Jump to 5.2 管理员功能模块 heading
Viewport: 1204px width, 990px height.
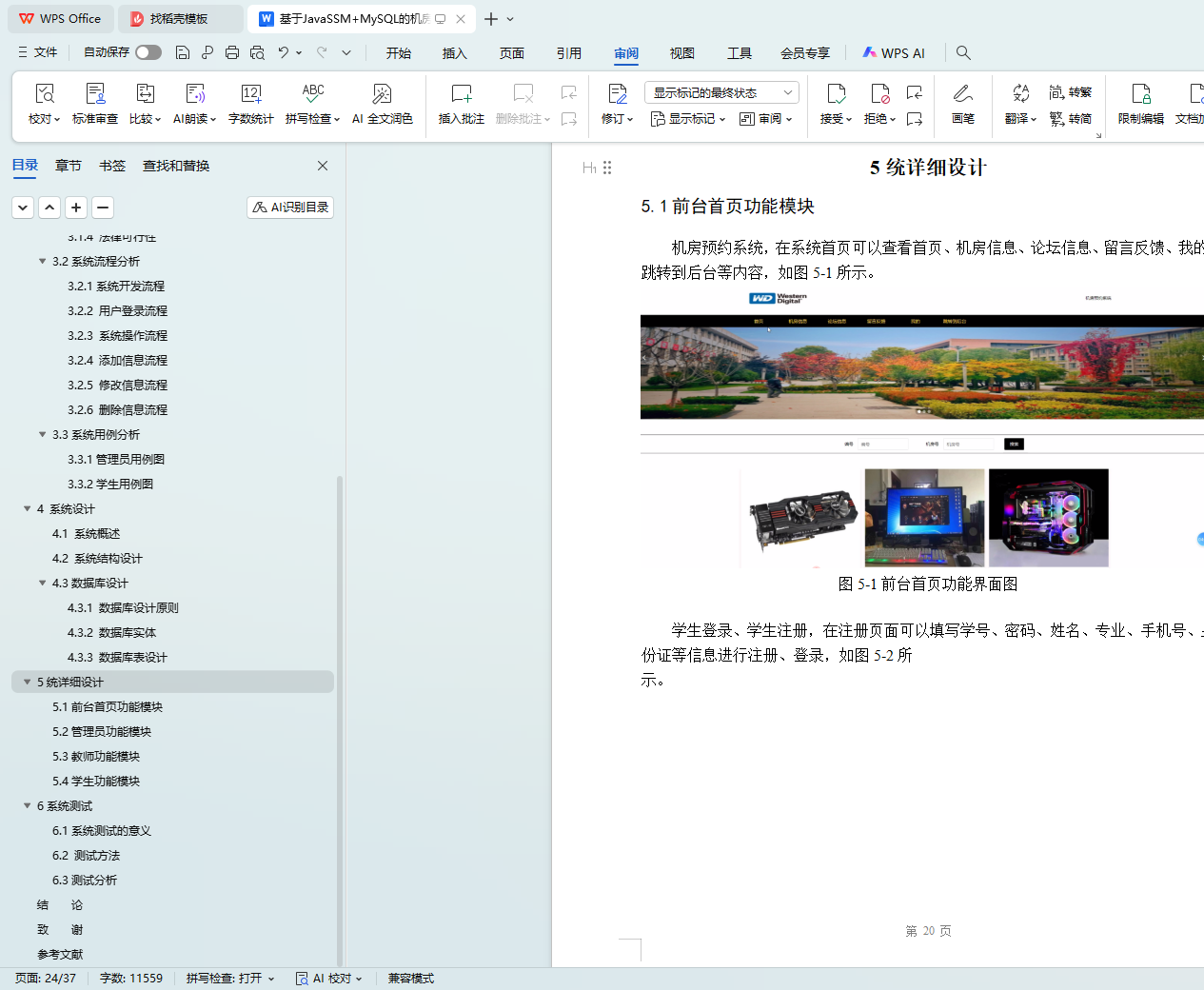[102, 731]
